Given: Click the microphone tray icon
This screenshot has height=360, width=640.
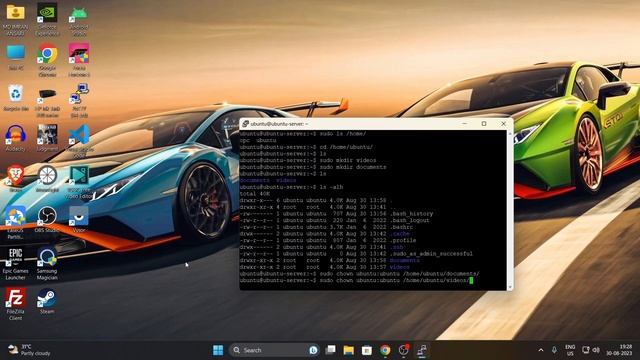Looking at the screenshot, I should coord(554,350).
